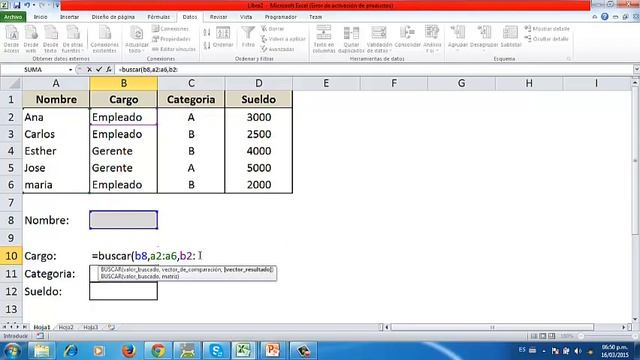Image resolution: width=640 pixels, height=360 pixels.
Task: Open Actualizar todo dropdown
Action: click(x=136, y=39)
